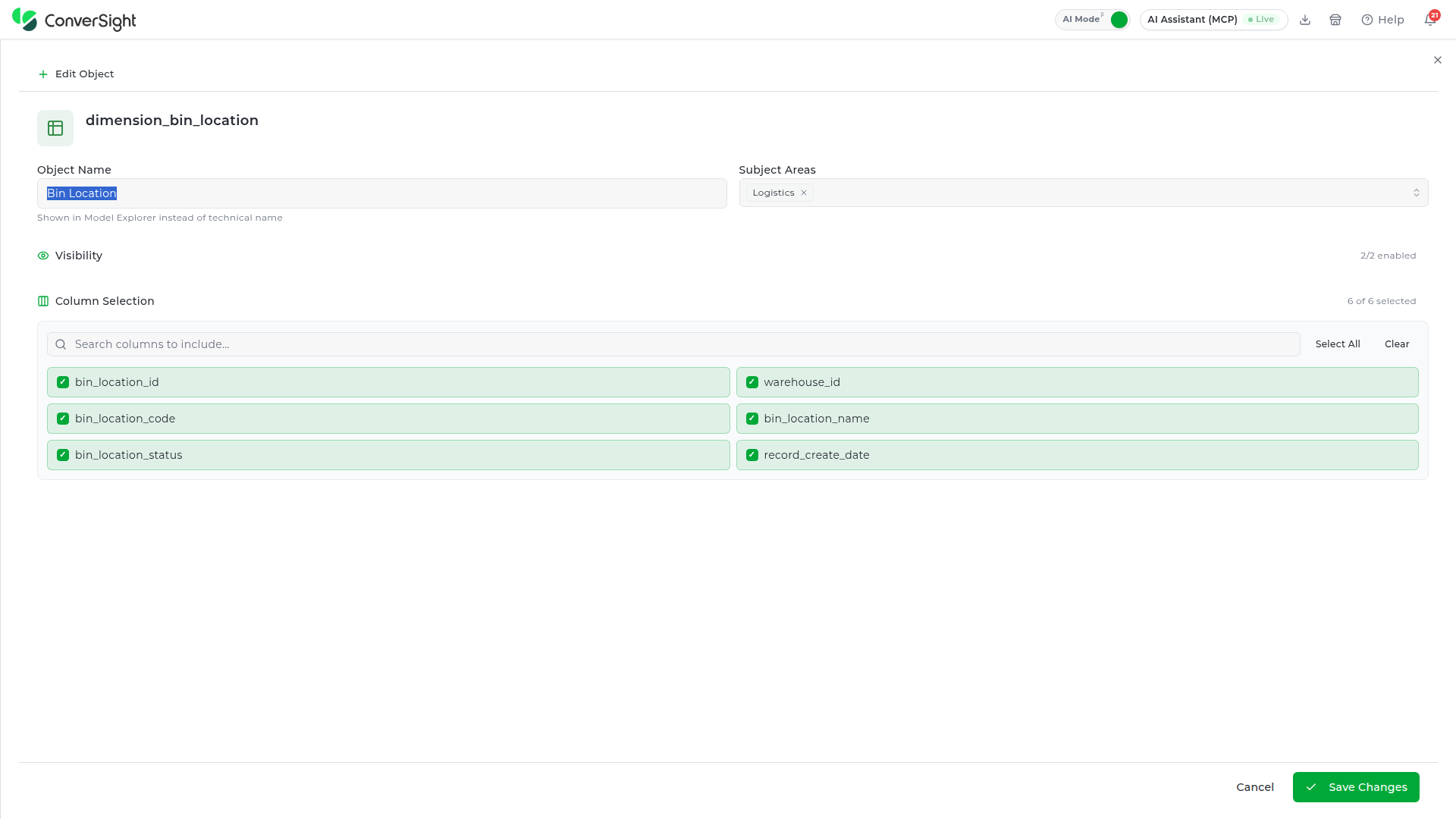Image resolution: width=1456 pixels, height=819 pixels.
Task: Uncheck the bin_location_code checkbox
Action: point(63,419)
